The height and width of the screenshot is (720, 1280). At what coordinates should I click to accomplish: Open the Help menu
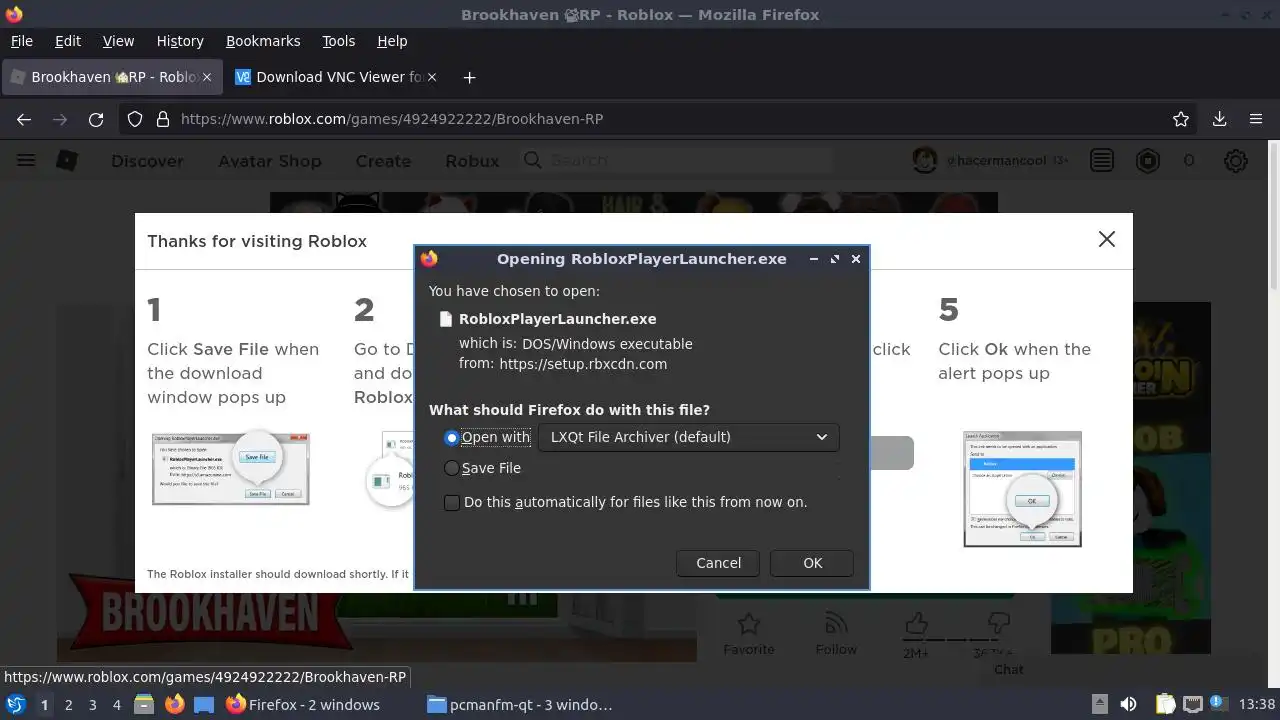392,41
